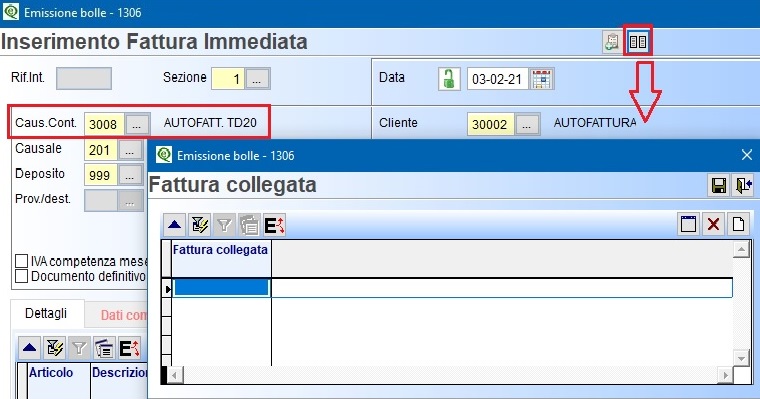The height and width of the screenshot is (399, 760).
Task: Click grid window icon in dialog toolbar
Action: (x=688, y=224)
